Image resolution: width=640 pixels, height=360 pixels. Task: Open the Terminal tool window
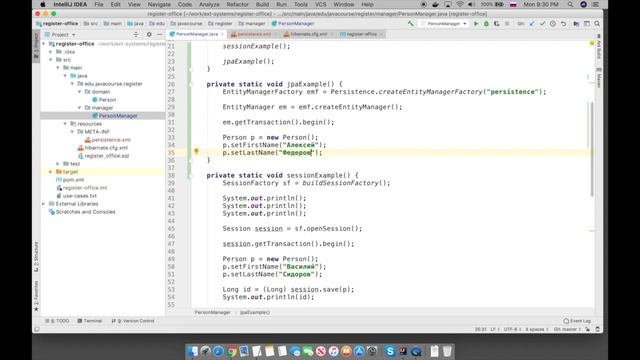coord(89,321)
